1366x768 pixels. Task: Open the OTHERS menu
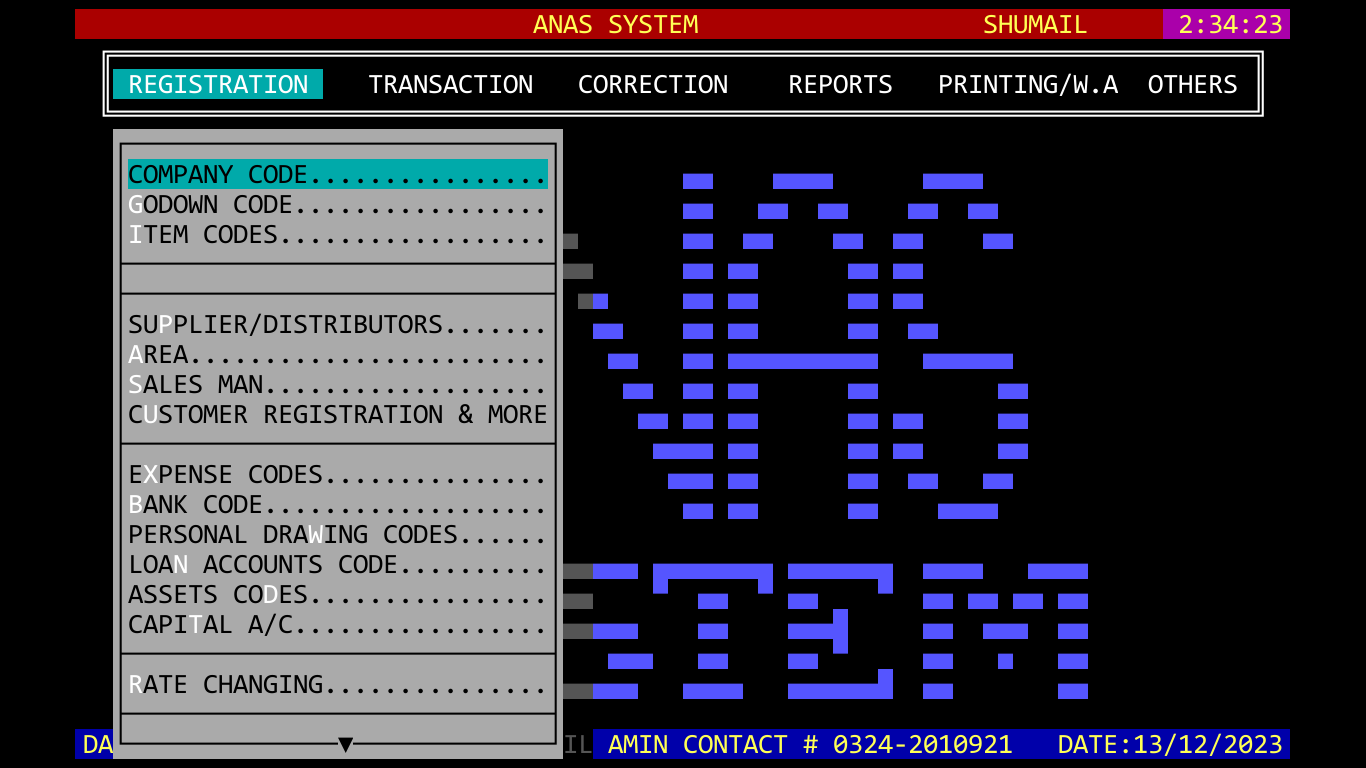point(1192,85)
